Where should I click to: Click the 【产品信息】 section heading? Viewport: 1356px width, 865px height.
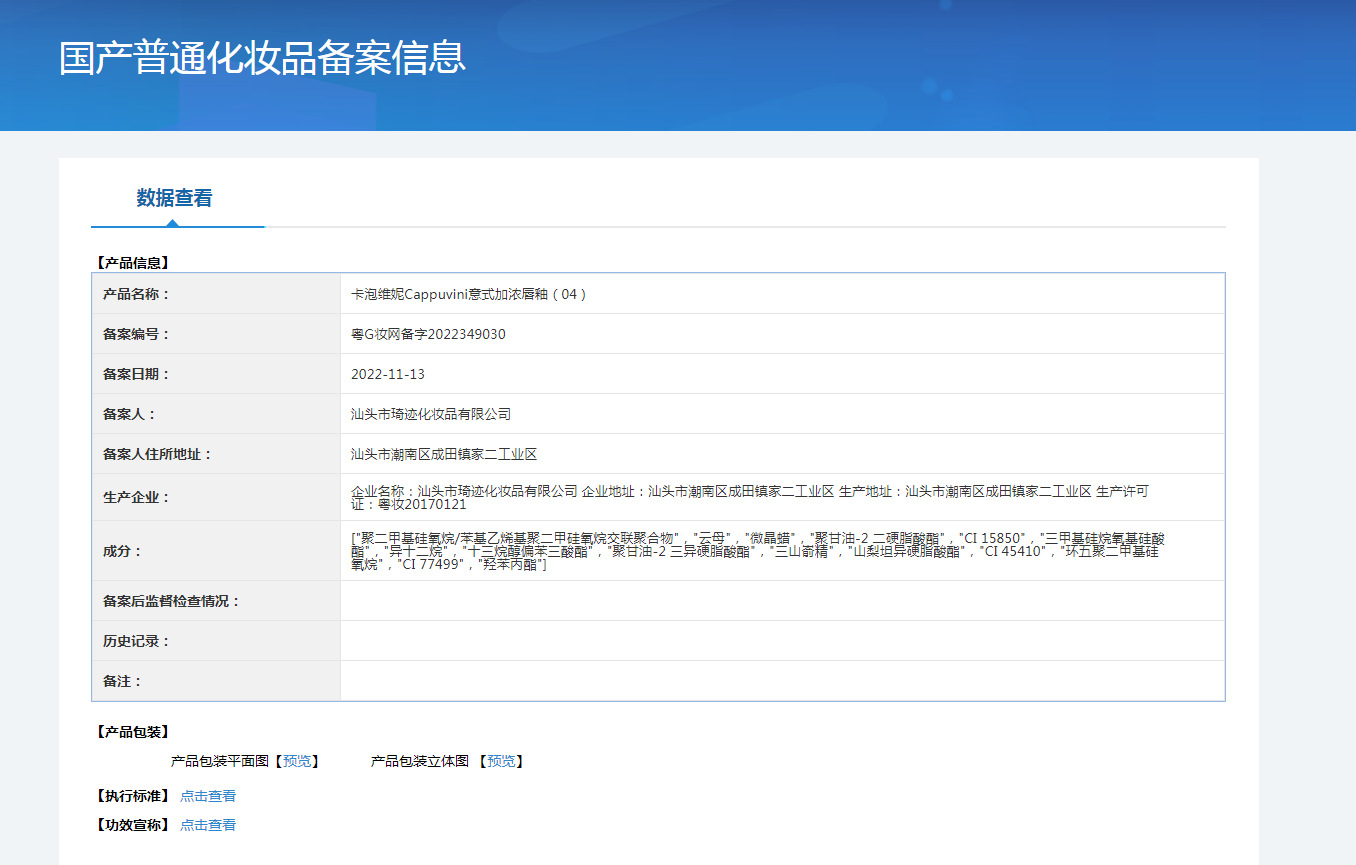[133, 263]
